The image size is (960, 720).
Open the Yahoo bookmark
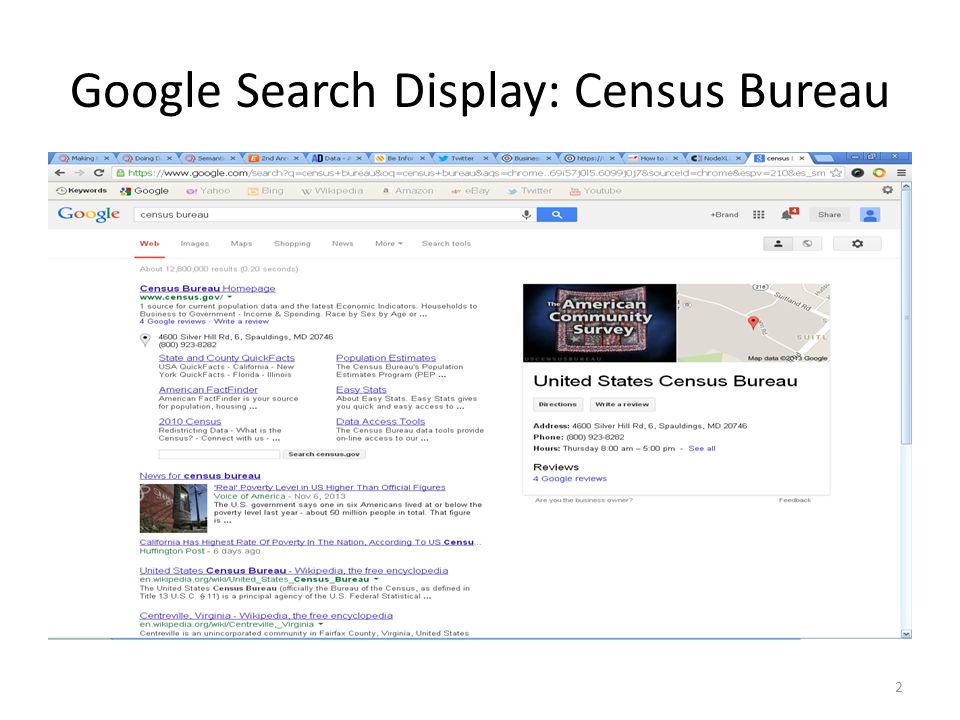tap(208, 190)
